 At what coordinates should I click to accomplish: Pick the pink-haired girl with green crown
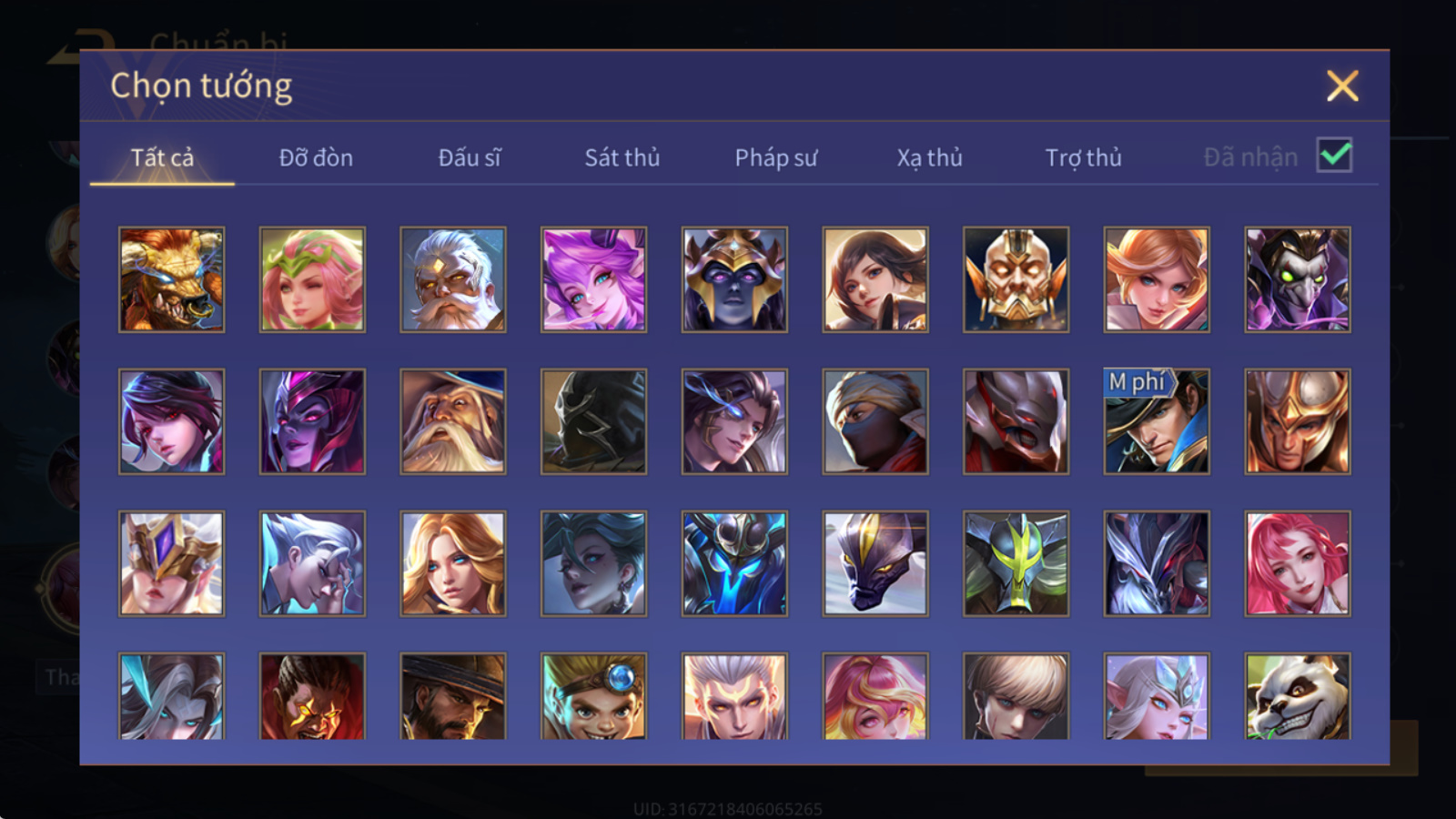tap(312, 279)
